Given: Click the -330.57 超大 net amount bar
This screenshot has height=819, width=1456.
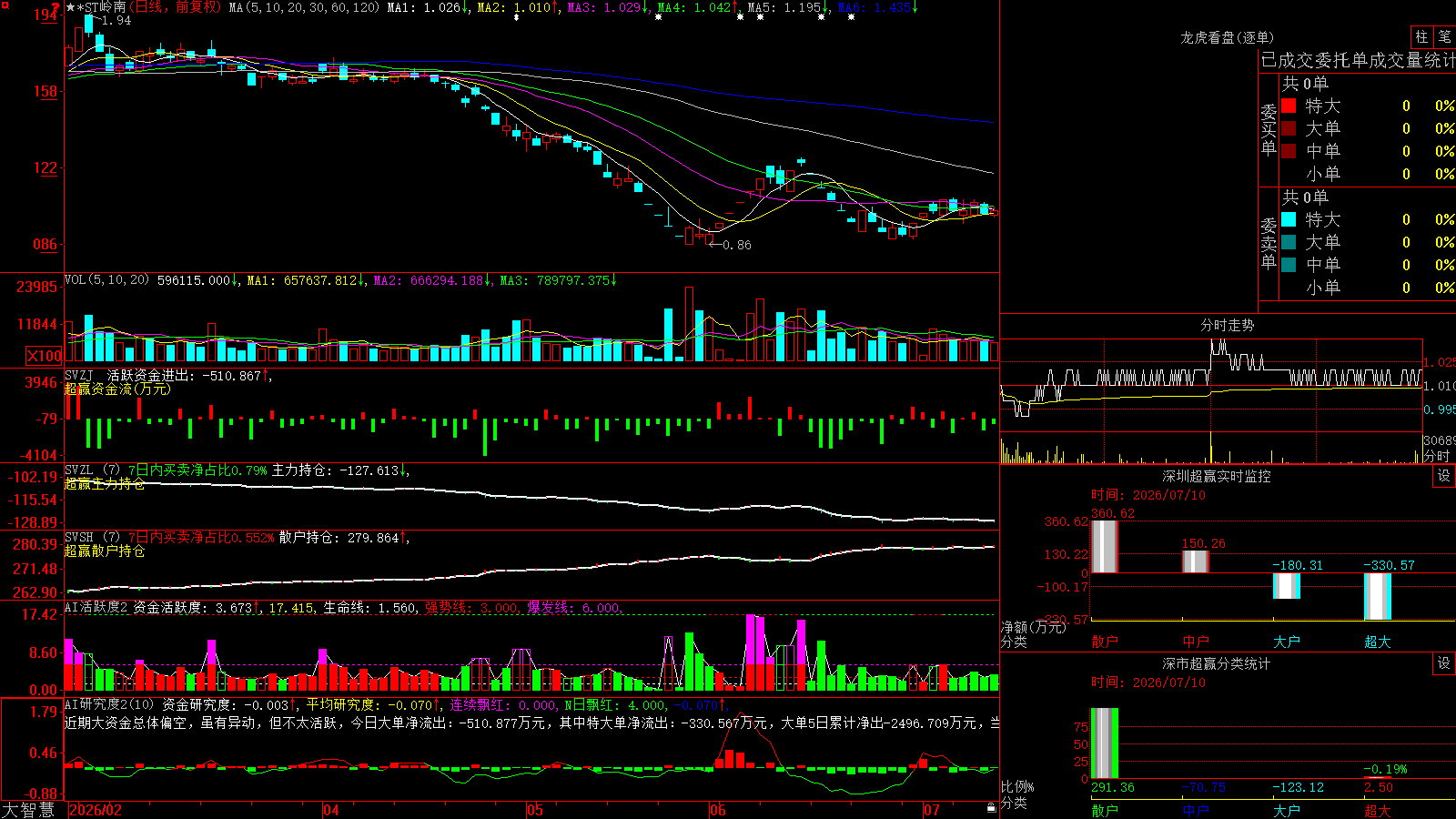Looking at the screenshot, I should (1378, 597).
